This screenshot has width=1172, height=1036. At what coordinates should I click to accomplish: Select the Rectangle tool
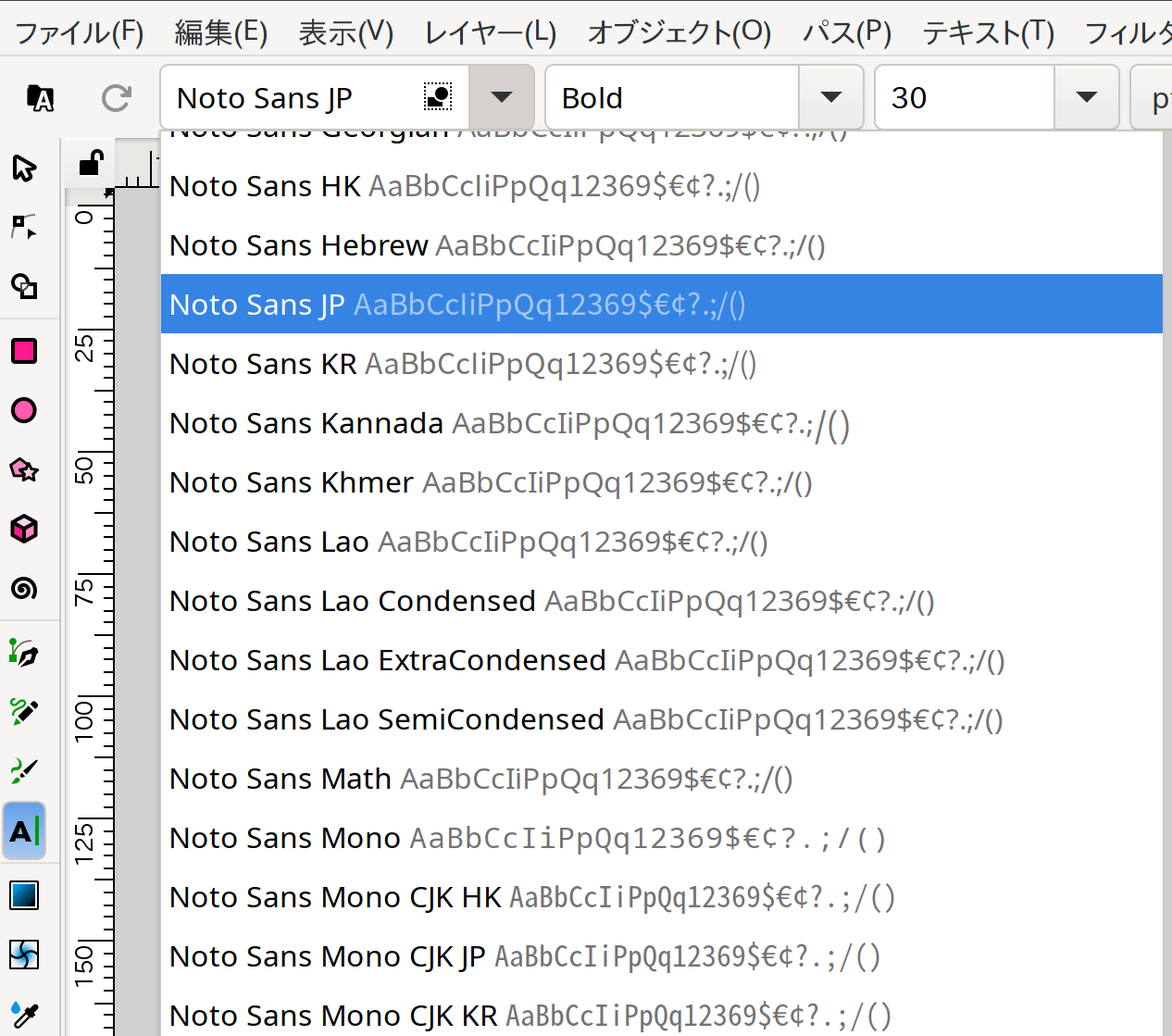(x=24, y=351)
